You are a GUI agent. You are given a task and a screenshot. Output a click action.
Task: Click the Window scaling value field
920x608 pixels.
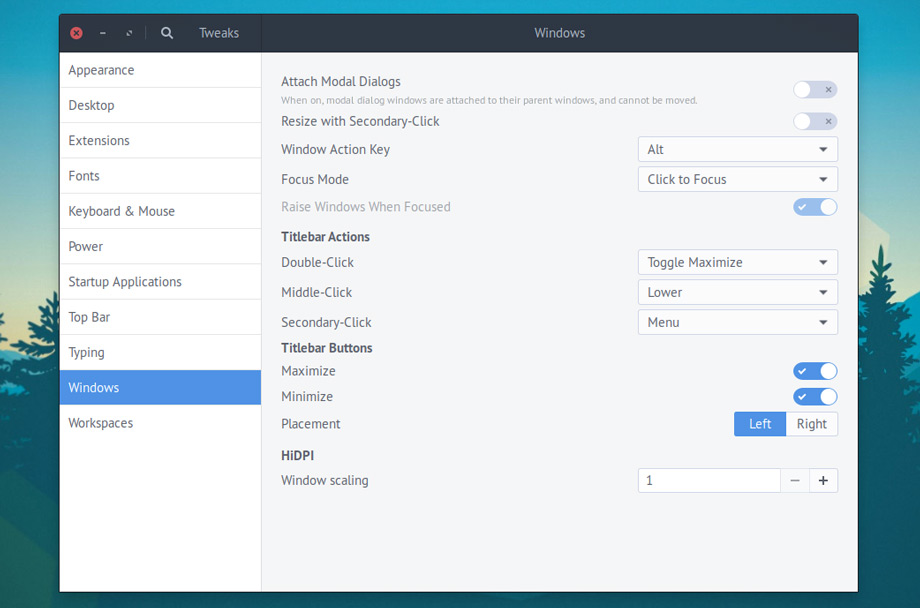pyautogui.click(x=708, y=481)
